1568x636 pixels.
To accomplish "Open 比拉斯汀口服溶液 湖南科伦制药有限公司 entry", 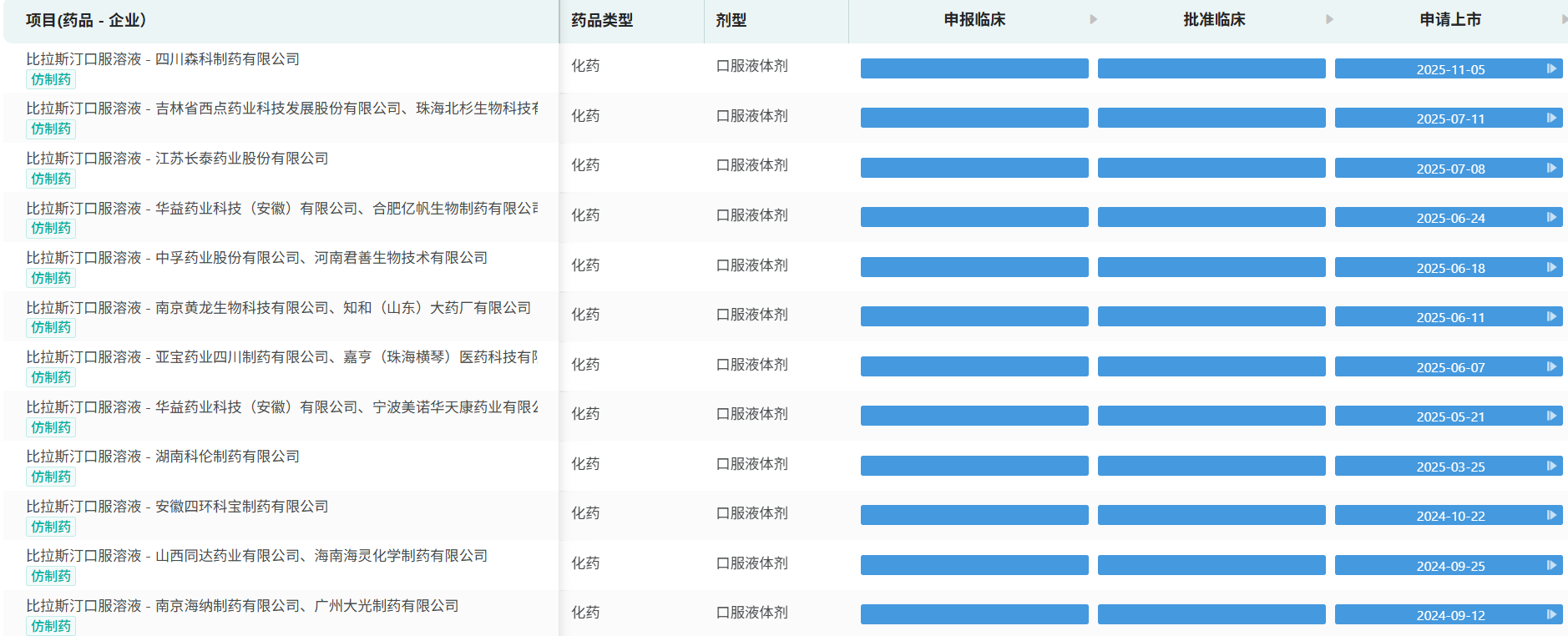I will point(163,457).
